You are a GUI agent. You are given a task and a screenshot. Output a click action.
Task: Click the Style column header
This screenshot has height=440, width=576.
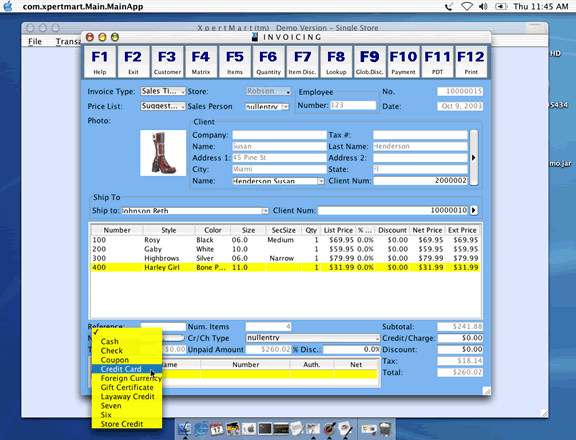pyautogui.click(x=169, y=230)
